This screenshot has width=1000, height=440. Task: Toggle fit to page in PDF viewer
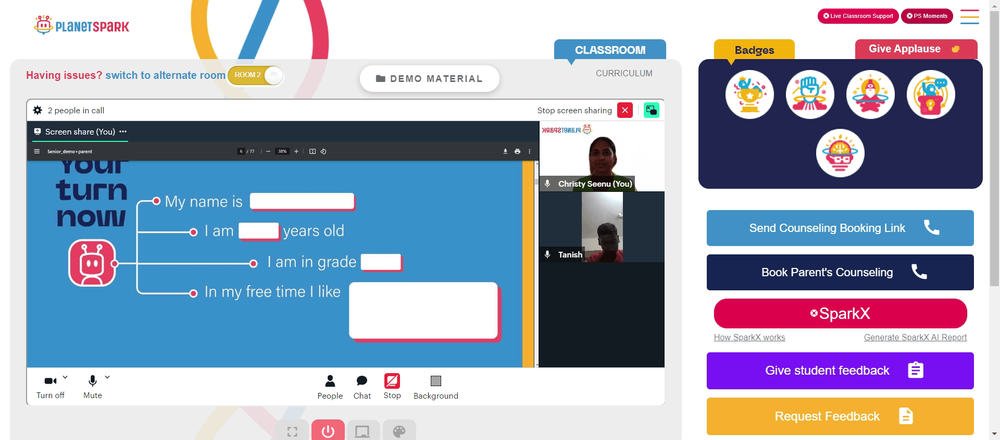pyautogui.click(x=312, y=152)
